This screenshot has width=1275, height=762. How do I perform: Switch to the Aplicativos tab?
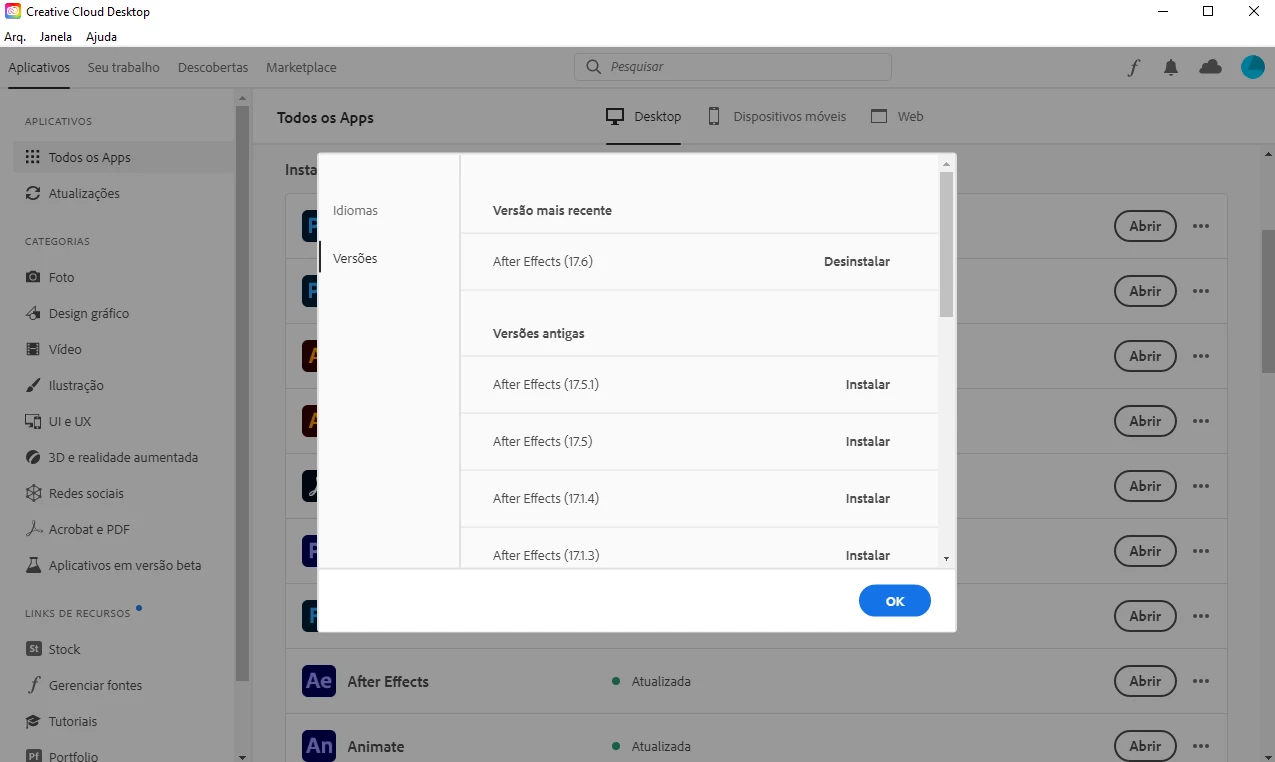(39, 68)
